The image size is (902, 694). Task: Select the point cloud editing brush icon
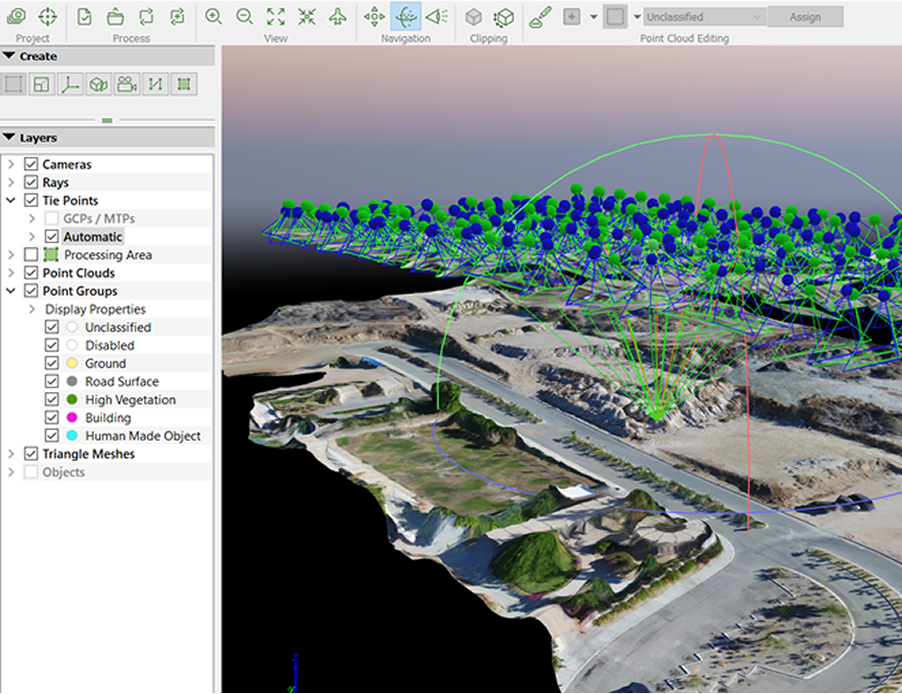[540, 17]
